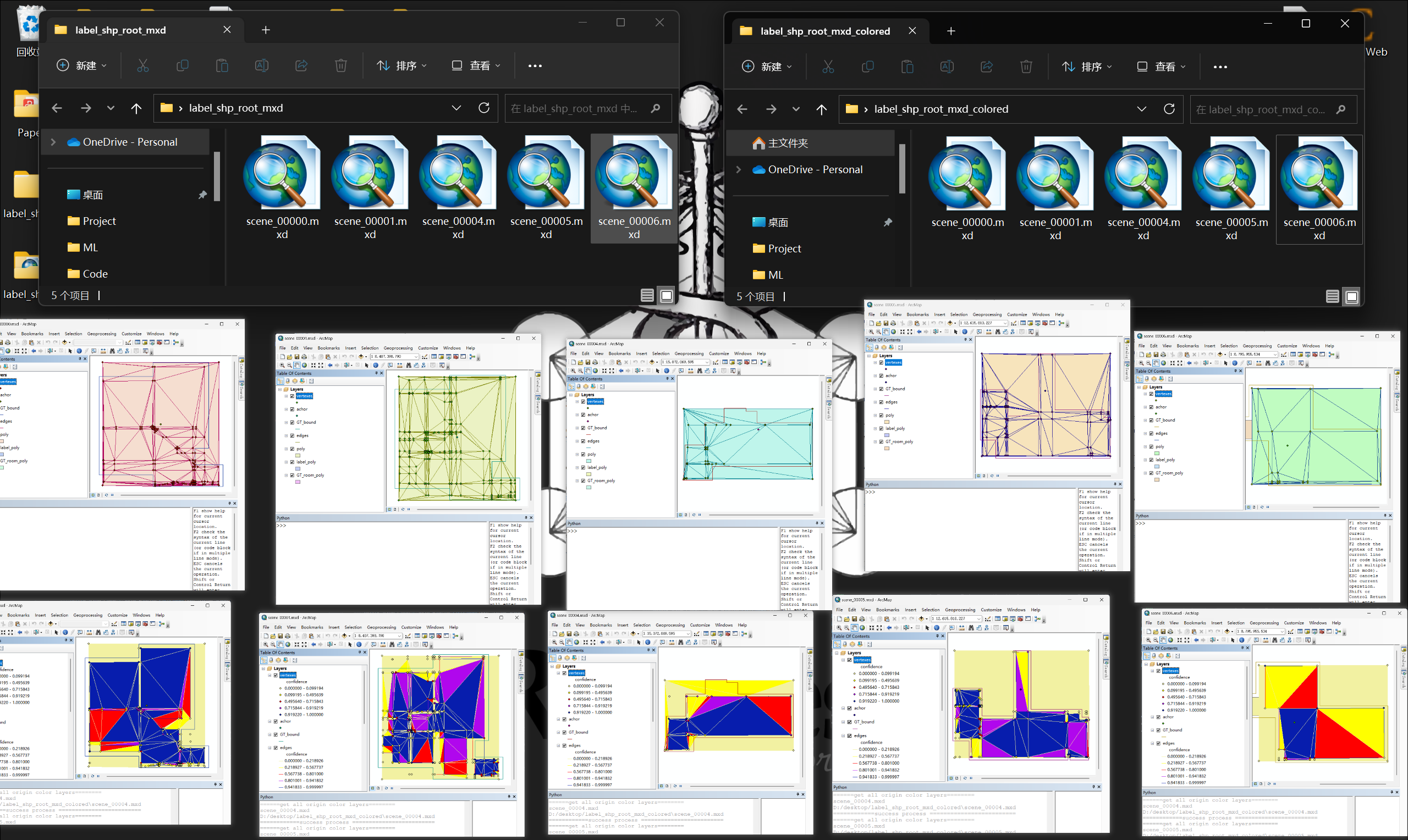Open more options (...) in label_shp_root_mxd window
The height and width of the screenshot is (840, 1408).
(x=535, y=65)
